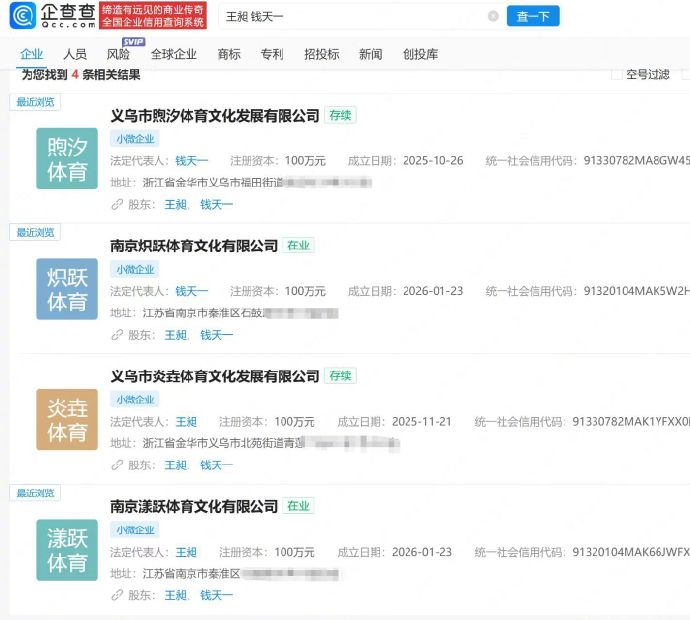The height and width of the screenshot is (620, 690).
Task: Click shareholder 钱天一 under 义乌市炎垚体育
Action: click(216, 465)
